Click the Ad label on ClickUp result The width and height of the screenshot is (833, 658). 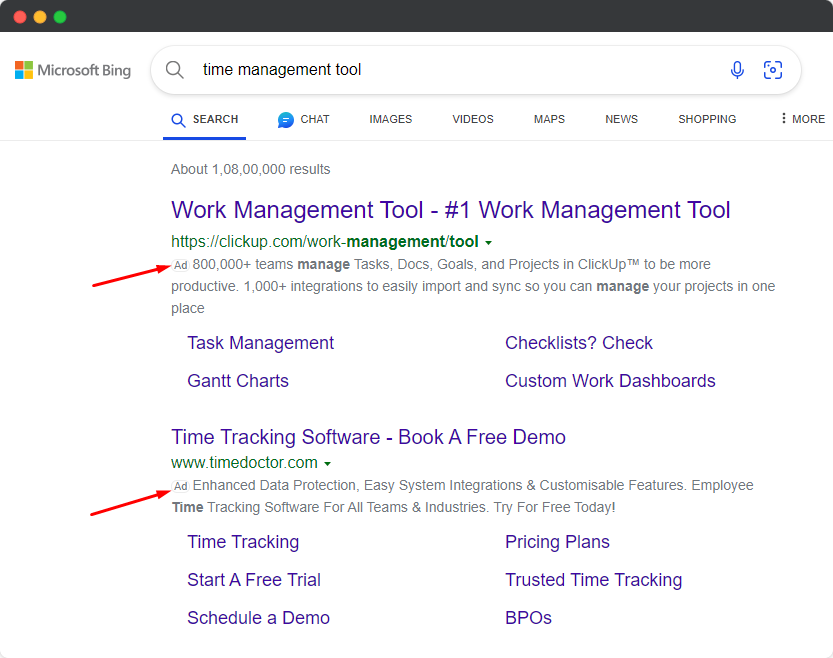[x=181, y=265]
